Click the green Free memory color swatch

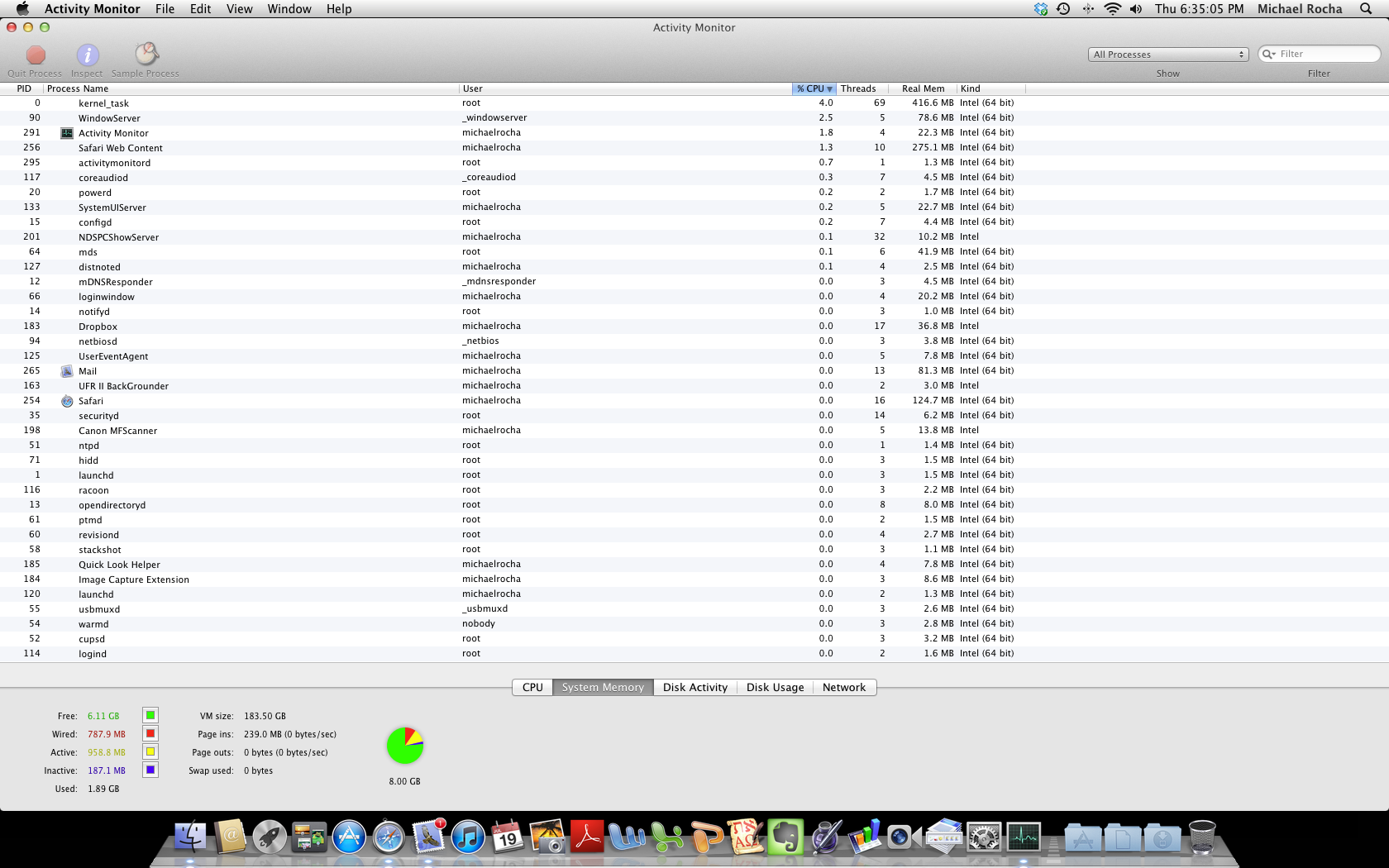pyautogui.click(x=150, y=716)
